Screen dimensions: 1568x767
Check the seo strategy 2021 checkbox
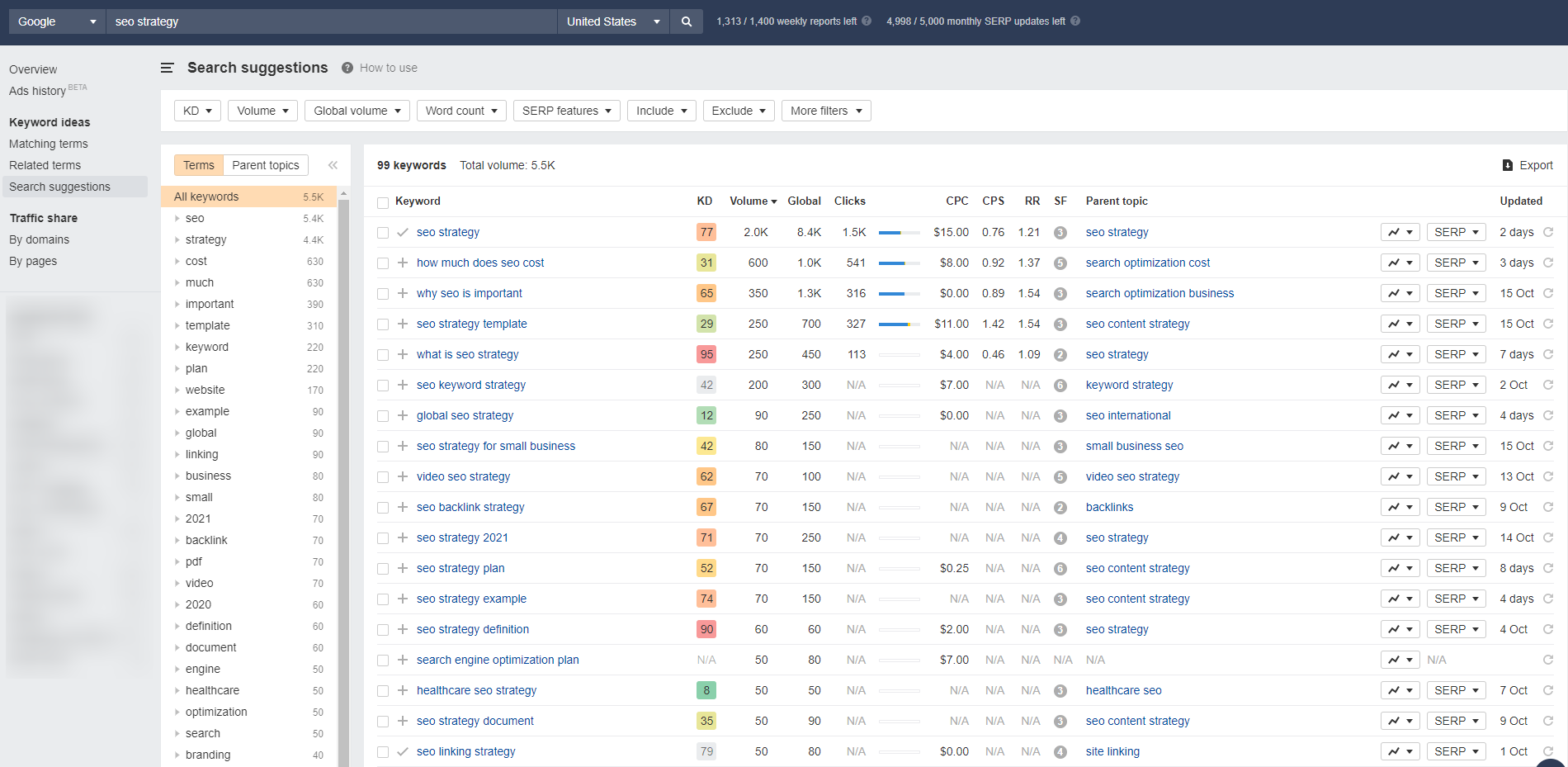click(x=383, y=538)
